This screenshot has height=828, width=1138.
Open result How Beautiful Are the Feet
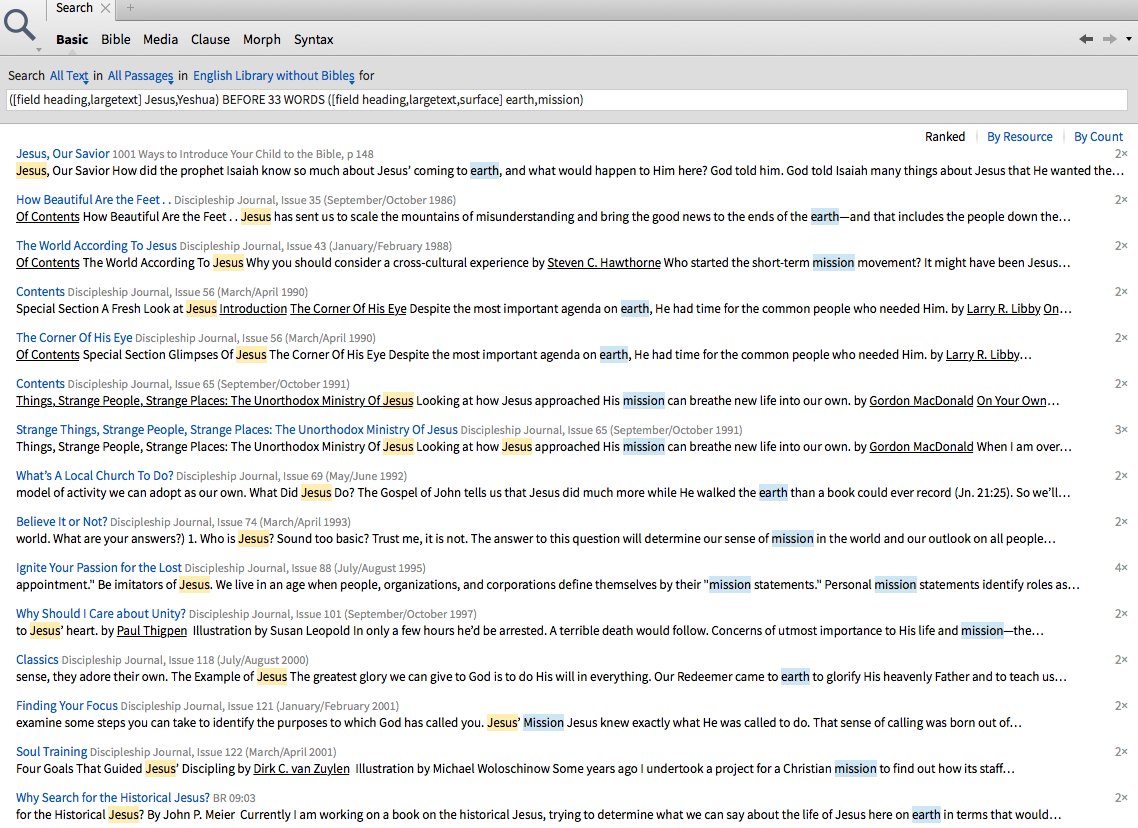pos(93,200)
